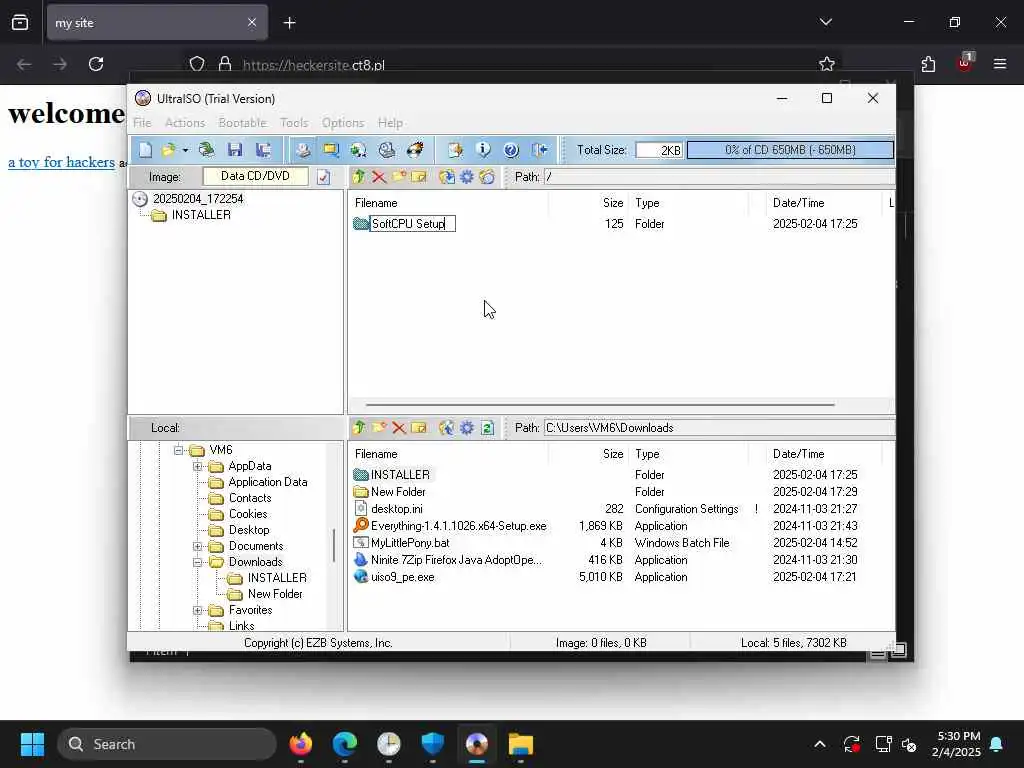The height and width of the screenshot is (768, 1024).
Task: Open the File menu
Action: pos(142,123)
